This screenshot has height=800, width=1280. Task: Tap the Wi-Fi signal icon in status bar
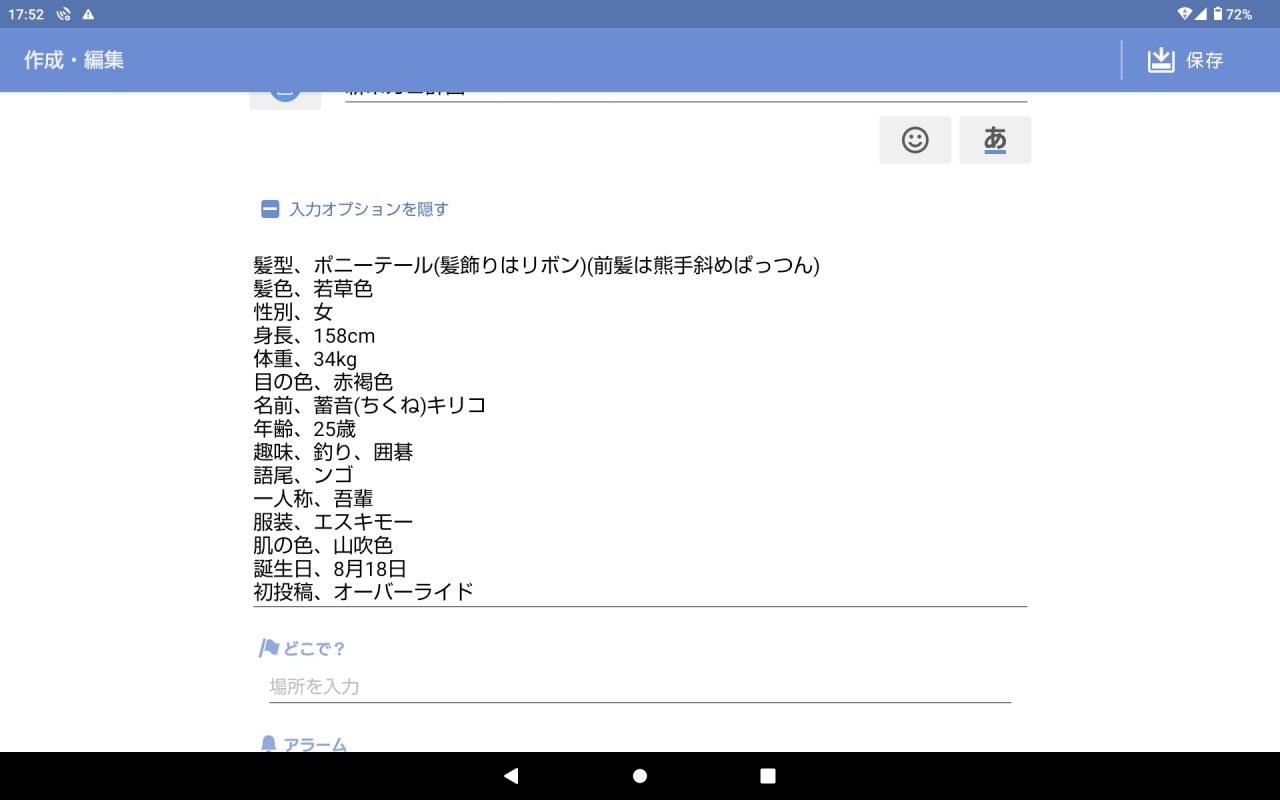point(1185,14)
